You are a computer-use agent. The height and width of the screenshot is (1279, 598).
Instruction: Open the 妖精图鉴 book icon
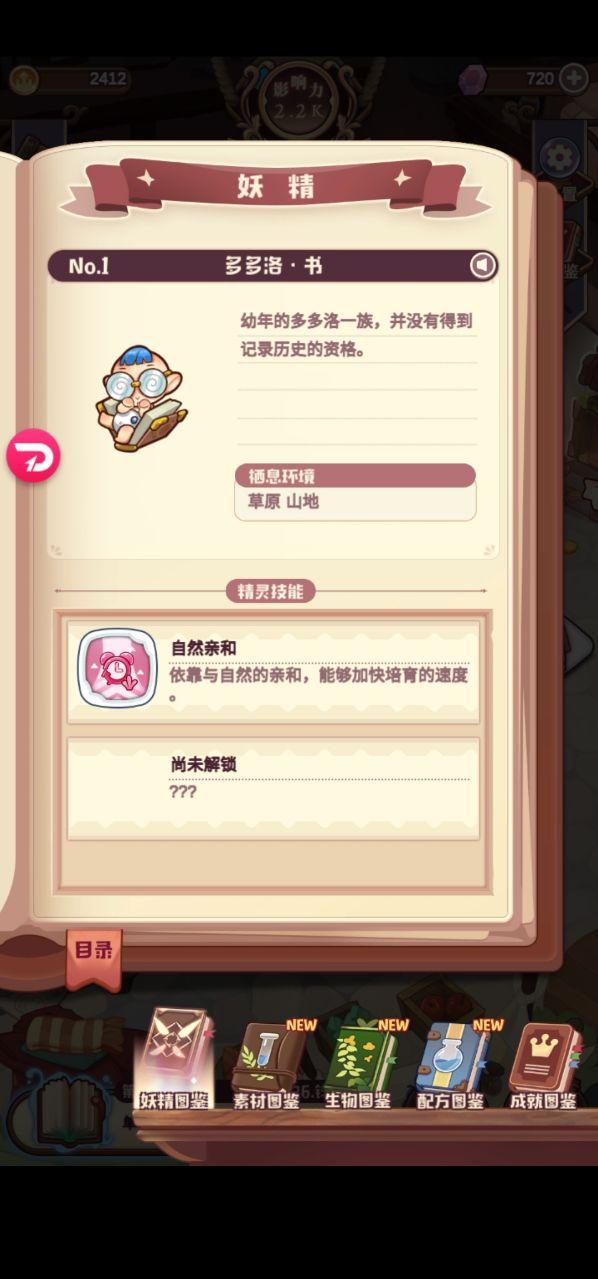coord(174,1060)
